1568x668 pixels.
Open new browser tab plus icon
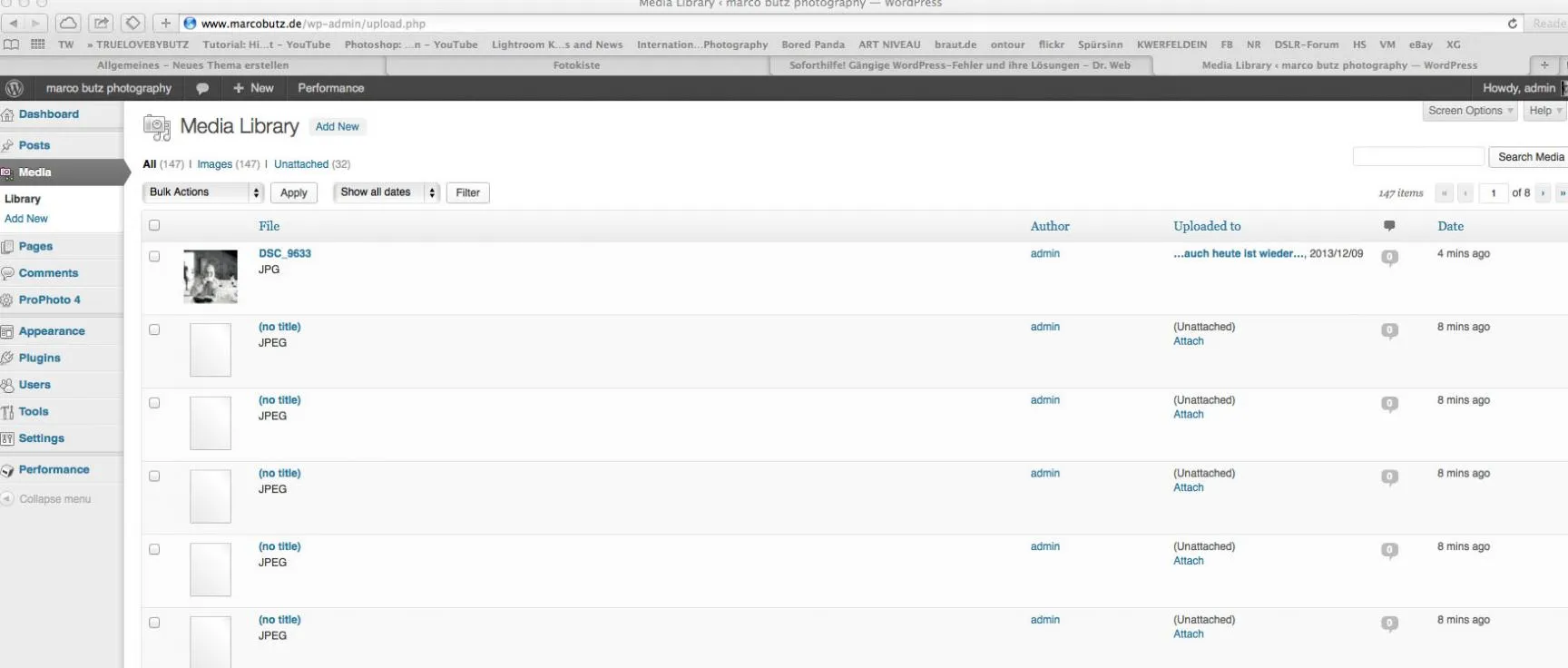1544,65
